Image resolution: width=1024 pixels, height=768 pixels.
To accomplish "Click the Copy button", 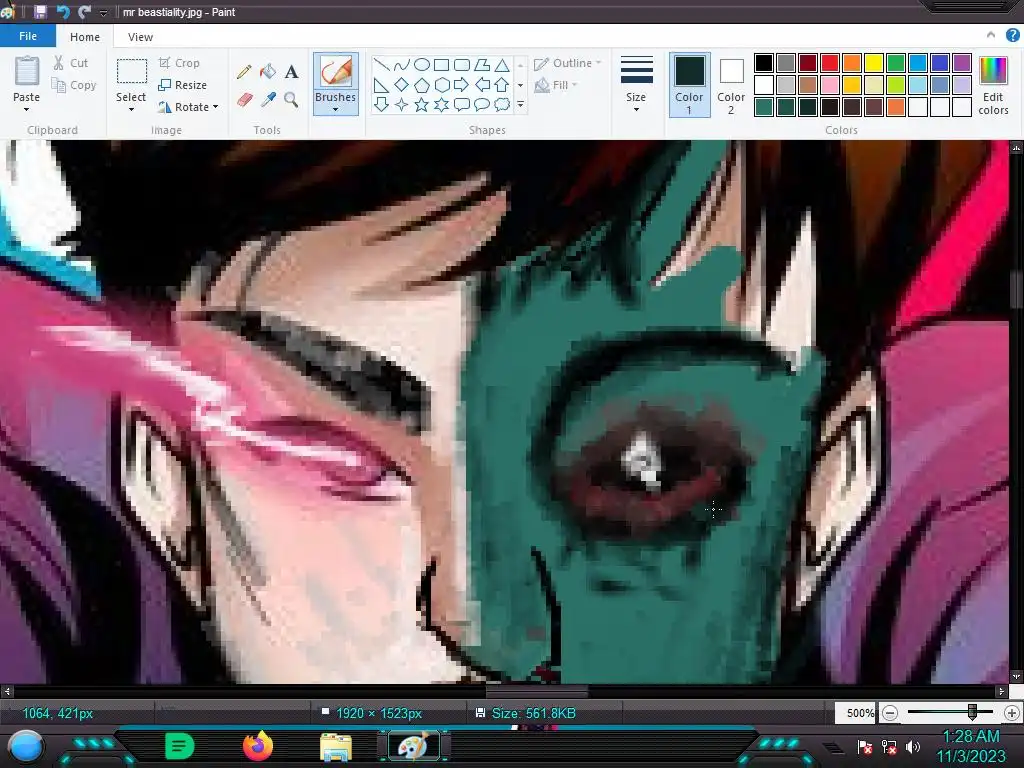I will coord(74,85).
